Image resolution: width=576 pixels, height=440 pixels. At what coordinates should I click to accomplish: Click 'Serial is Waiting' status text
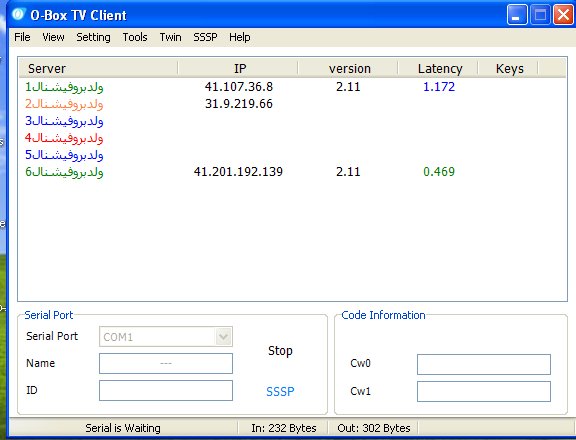(123, 428)
